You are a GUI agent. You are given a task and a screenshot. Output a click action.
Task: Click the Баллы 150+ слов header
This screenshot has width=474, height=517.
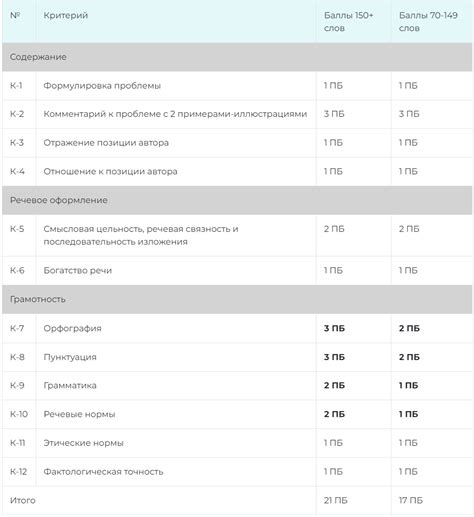[x=348, y=22]
